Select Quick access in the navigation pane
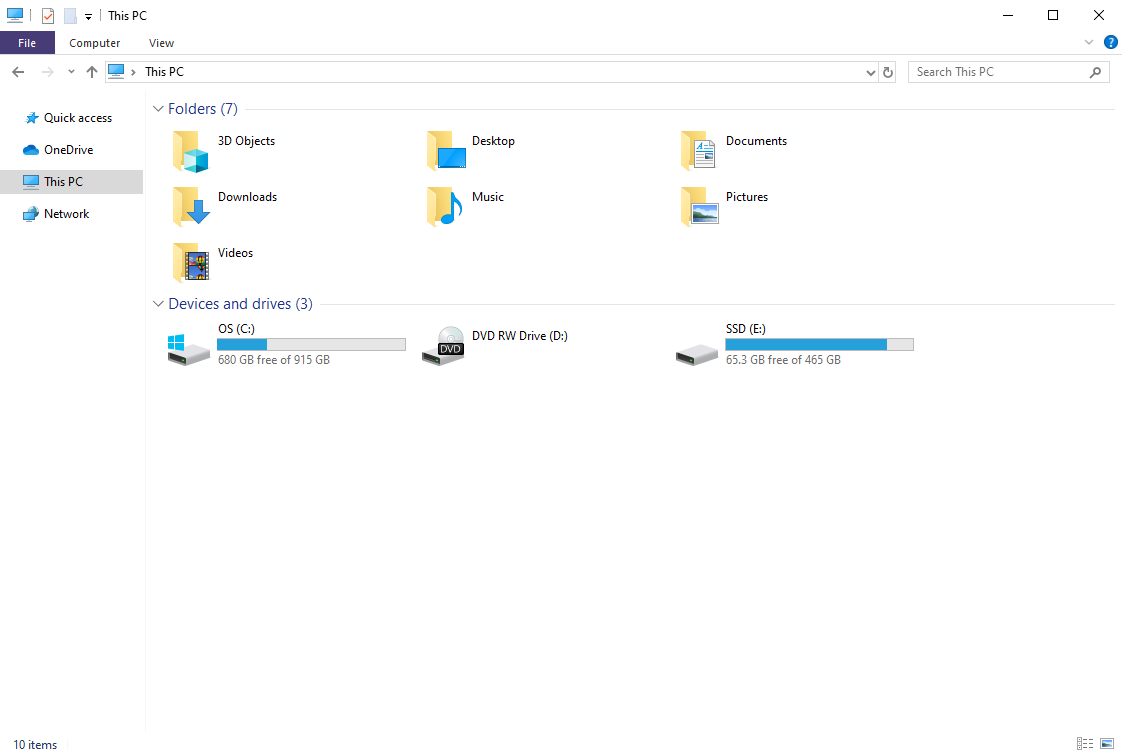The width and height of the screenshot is (1123, 755). click(x=77, y=118)
